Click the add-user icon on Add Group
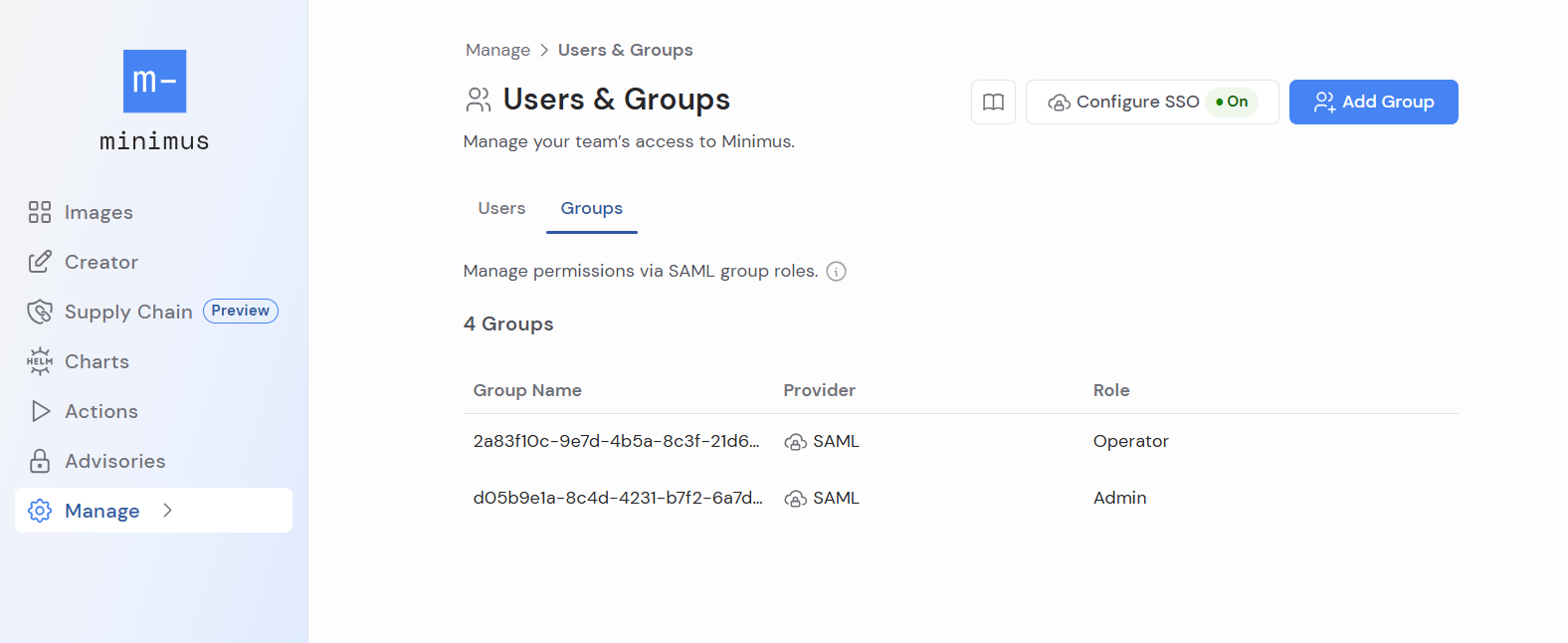This screenshot has height=643, width=1568. (x=1324, y=102)
